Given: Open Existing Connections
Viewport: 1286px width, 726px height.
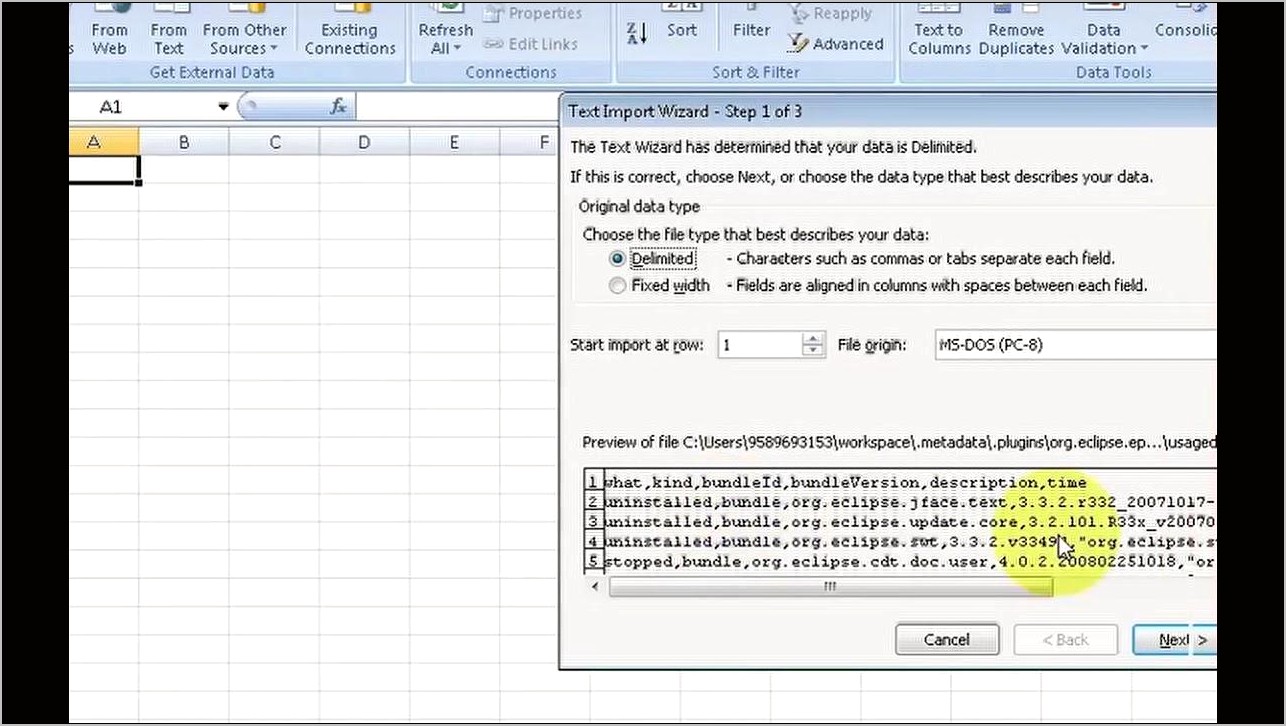Looking at the screenshot, I should tap(350, 30).
